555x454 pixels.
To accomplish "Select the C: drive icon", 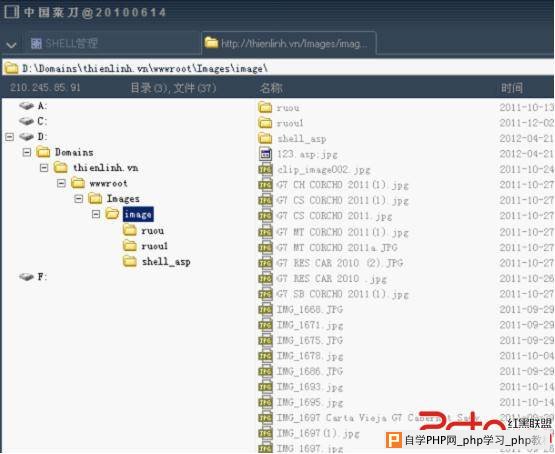I will (27, 121).
